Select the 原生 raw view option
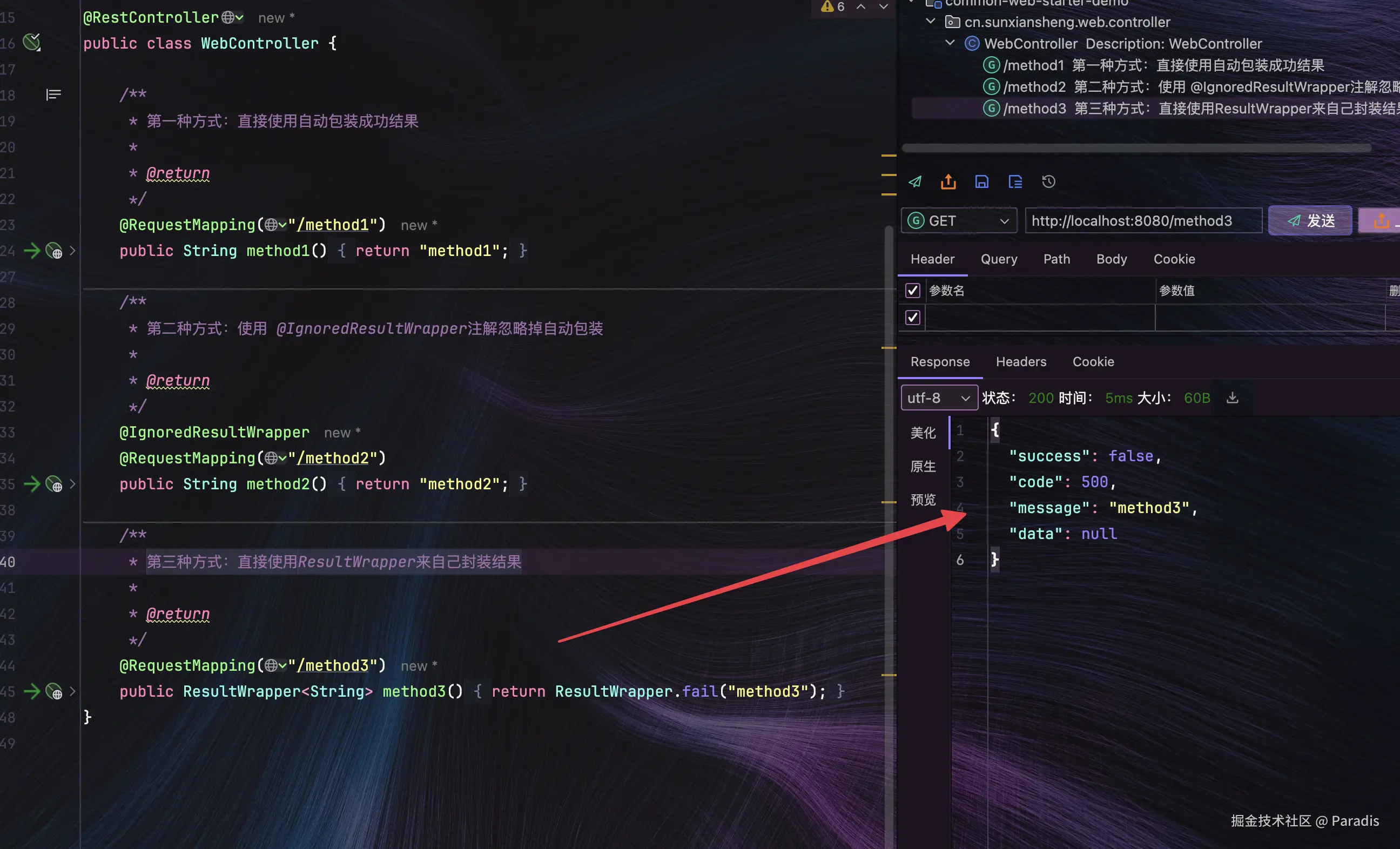 pyautogui.click(x=923, y=467)
